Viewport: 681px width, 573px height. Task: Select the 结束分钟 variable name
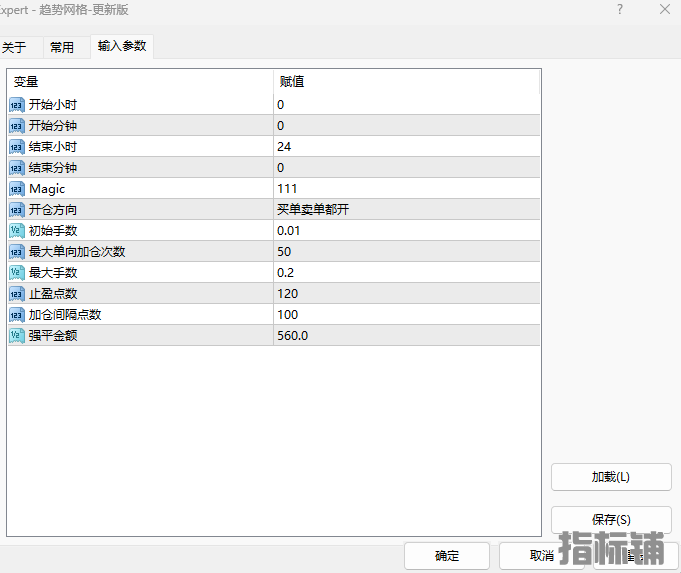[53, 168]
